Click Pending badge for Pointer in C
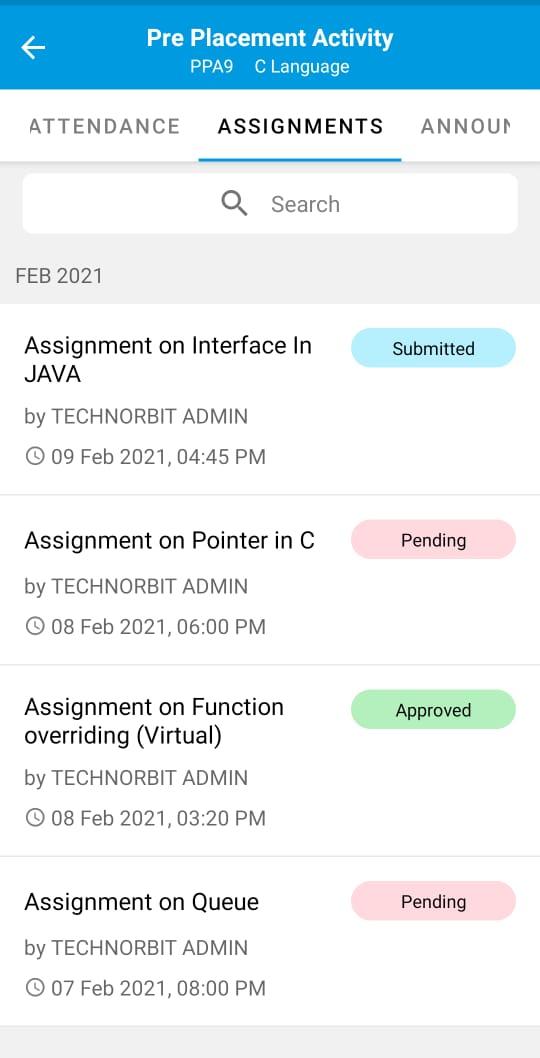This screenshot has height=1058, width=540. coord(433,540)
